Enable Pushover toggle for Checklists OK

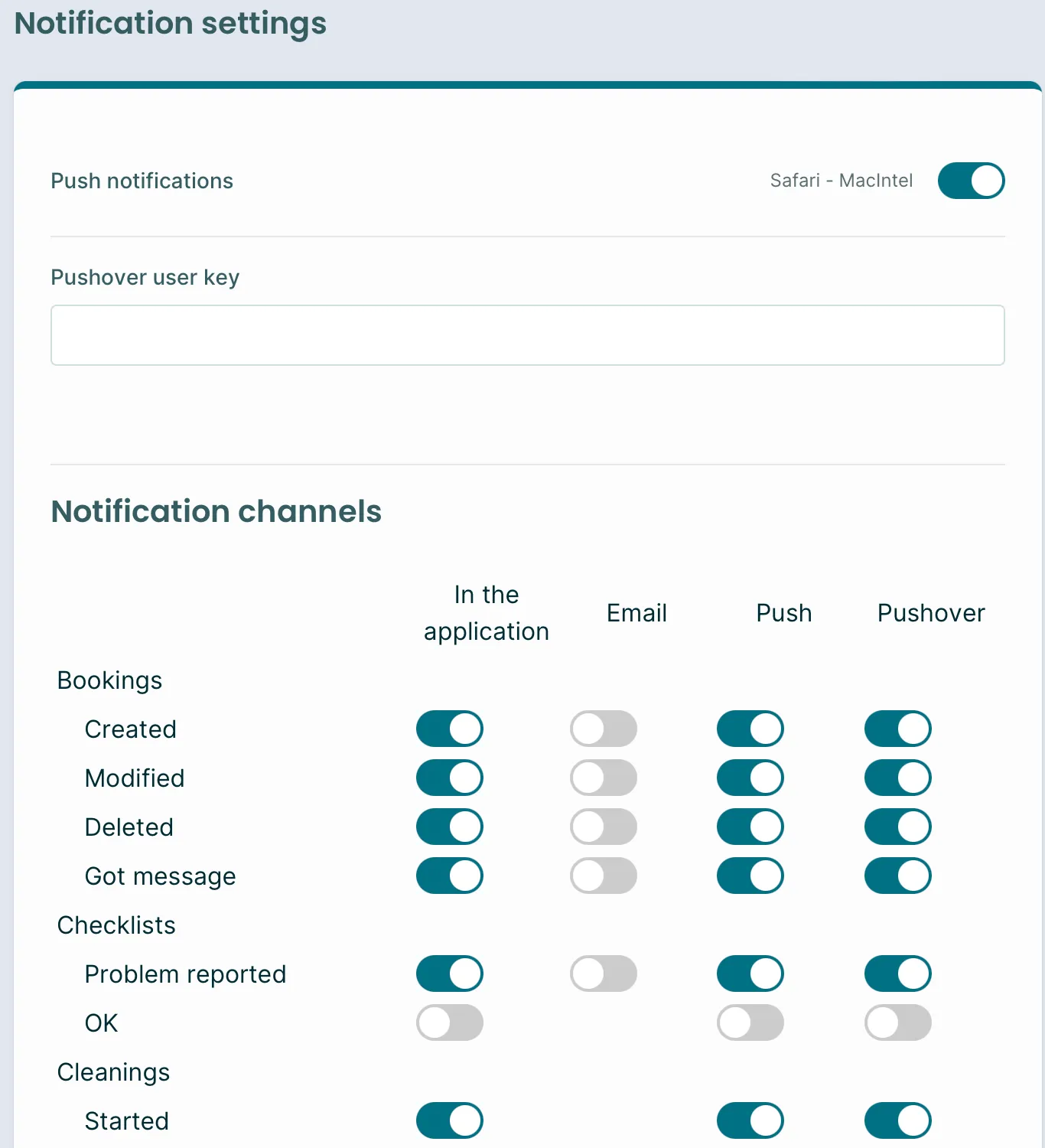point(898,1022)
